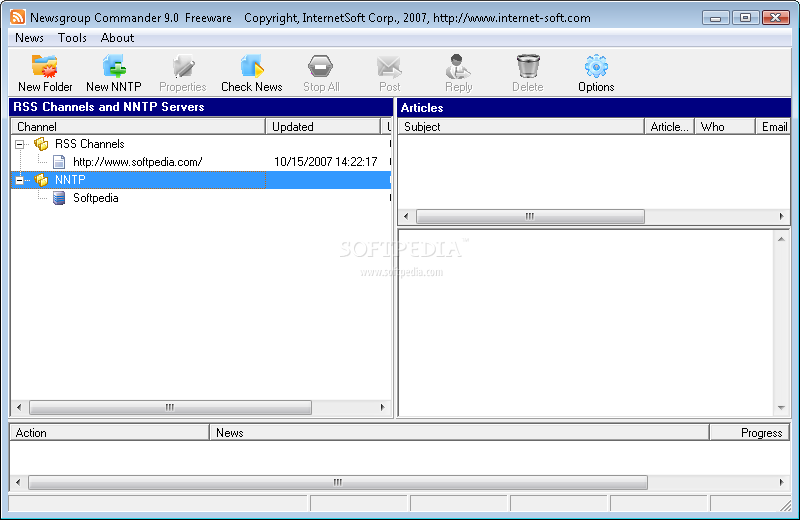Screen dimensions: 800x520
Task: Click the Who column header
Action: pos(724,127)
